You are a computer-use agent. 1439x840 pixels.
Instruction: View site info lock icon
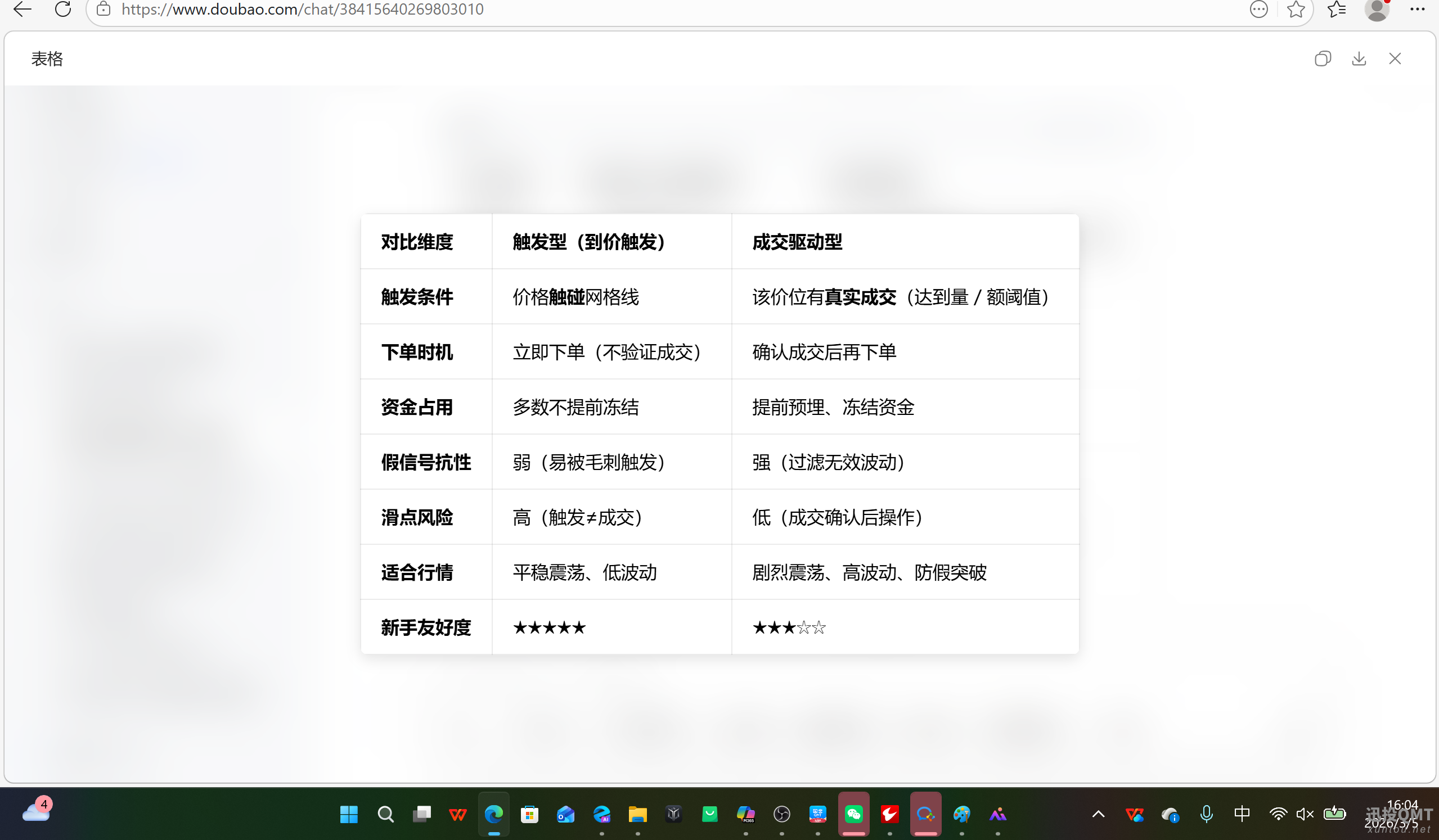click(x=104, y=9)
